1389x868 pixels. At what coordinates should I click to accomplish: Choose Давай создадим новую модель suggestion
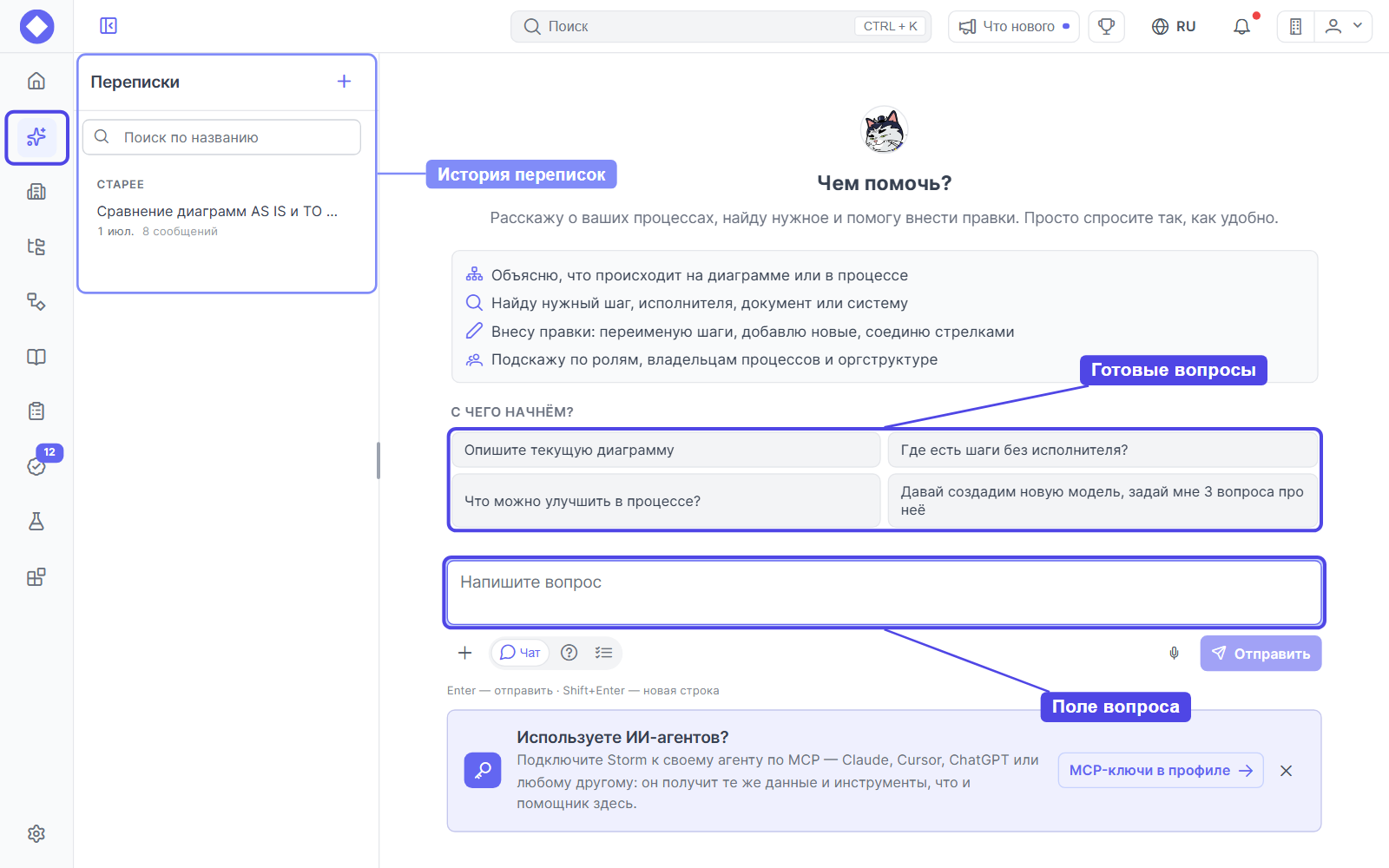point(1103,501)
